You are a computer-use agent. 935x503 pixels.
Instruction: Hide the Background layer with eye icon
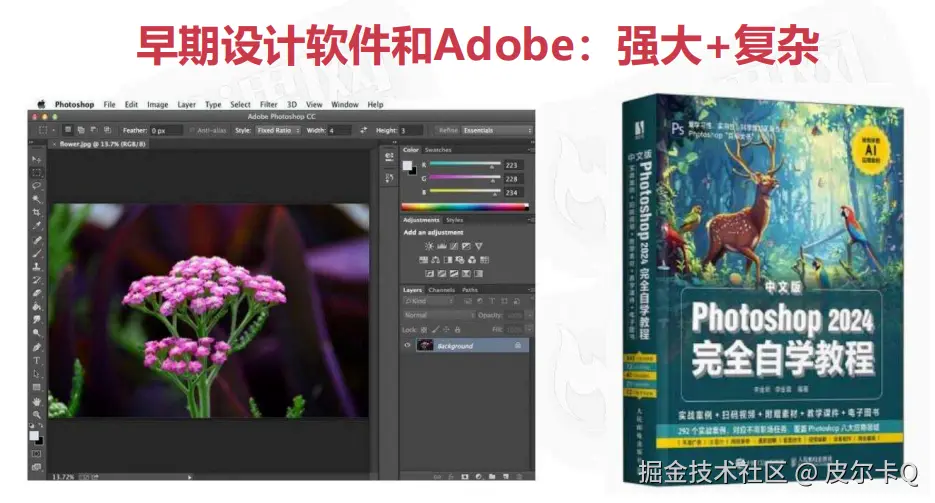pos(407,345)
